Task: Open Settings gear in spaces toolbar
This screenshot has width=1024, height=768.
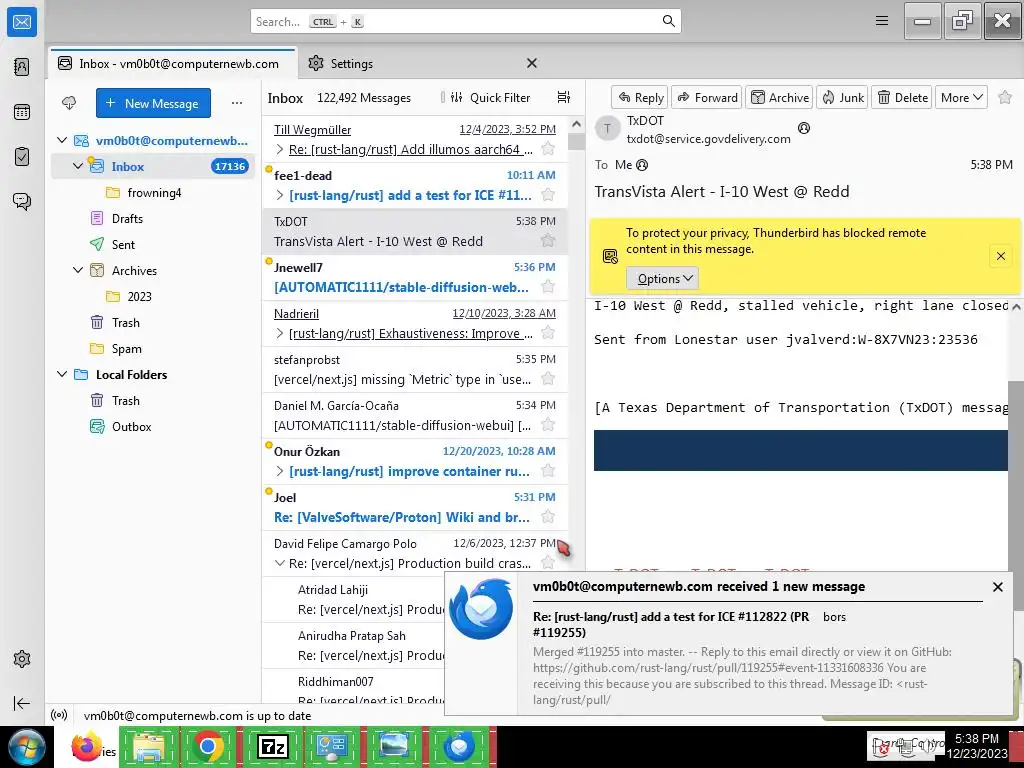Action: coord(22,659)
